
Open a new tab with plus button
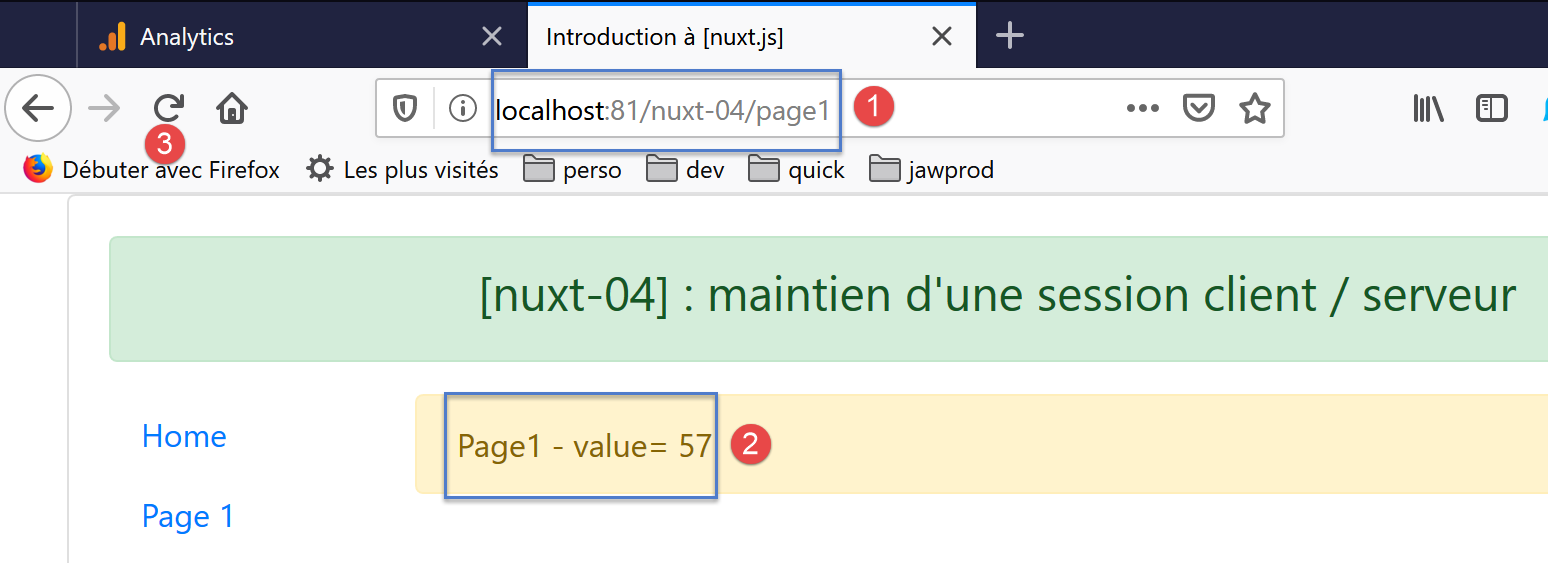[1010, 37]
